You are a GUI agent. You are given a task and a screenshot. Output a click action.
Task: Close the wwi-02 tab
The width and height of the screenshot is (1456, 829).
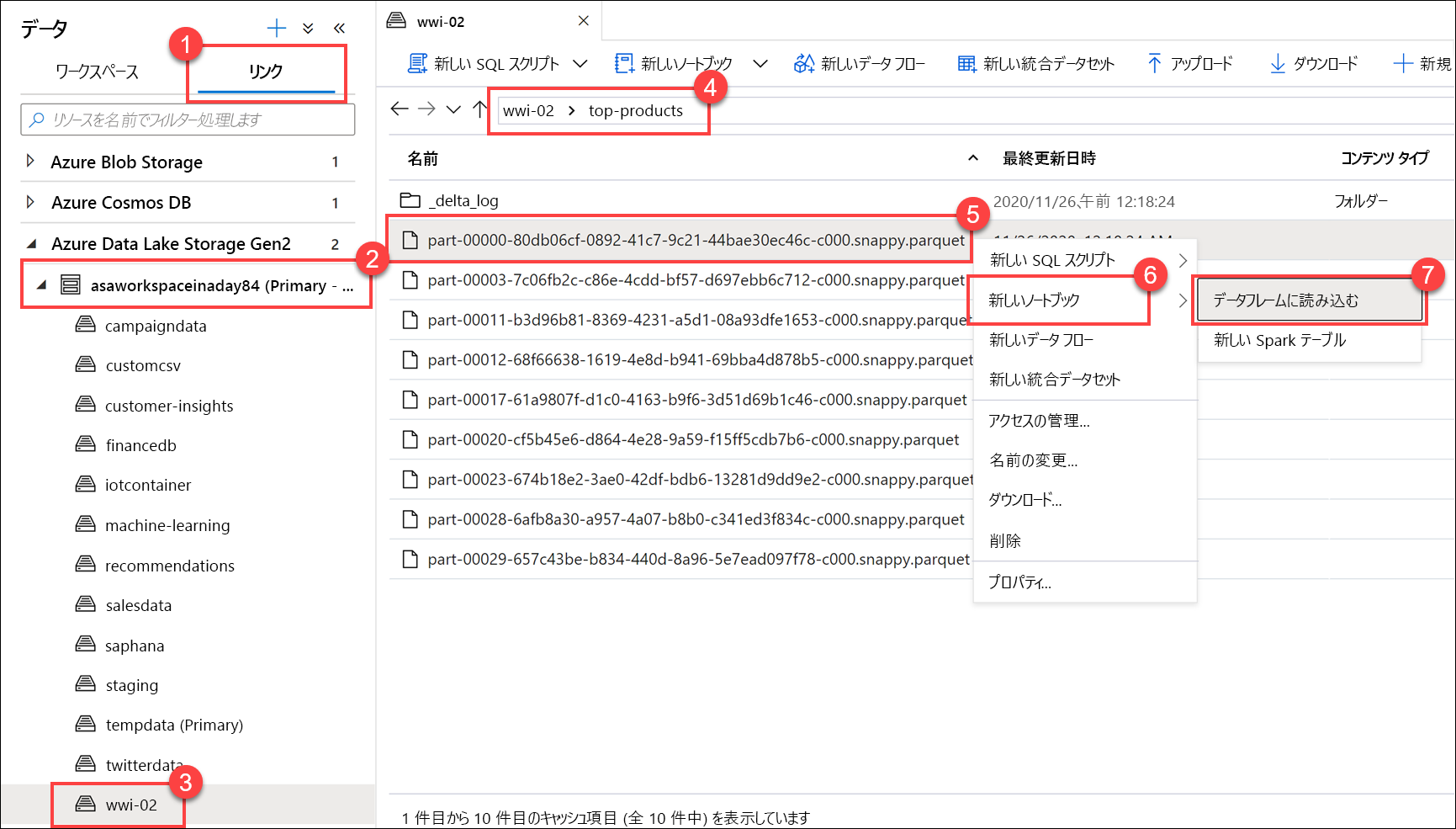[x=583, y=21]
